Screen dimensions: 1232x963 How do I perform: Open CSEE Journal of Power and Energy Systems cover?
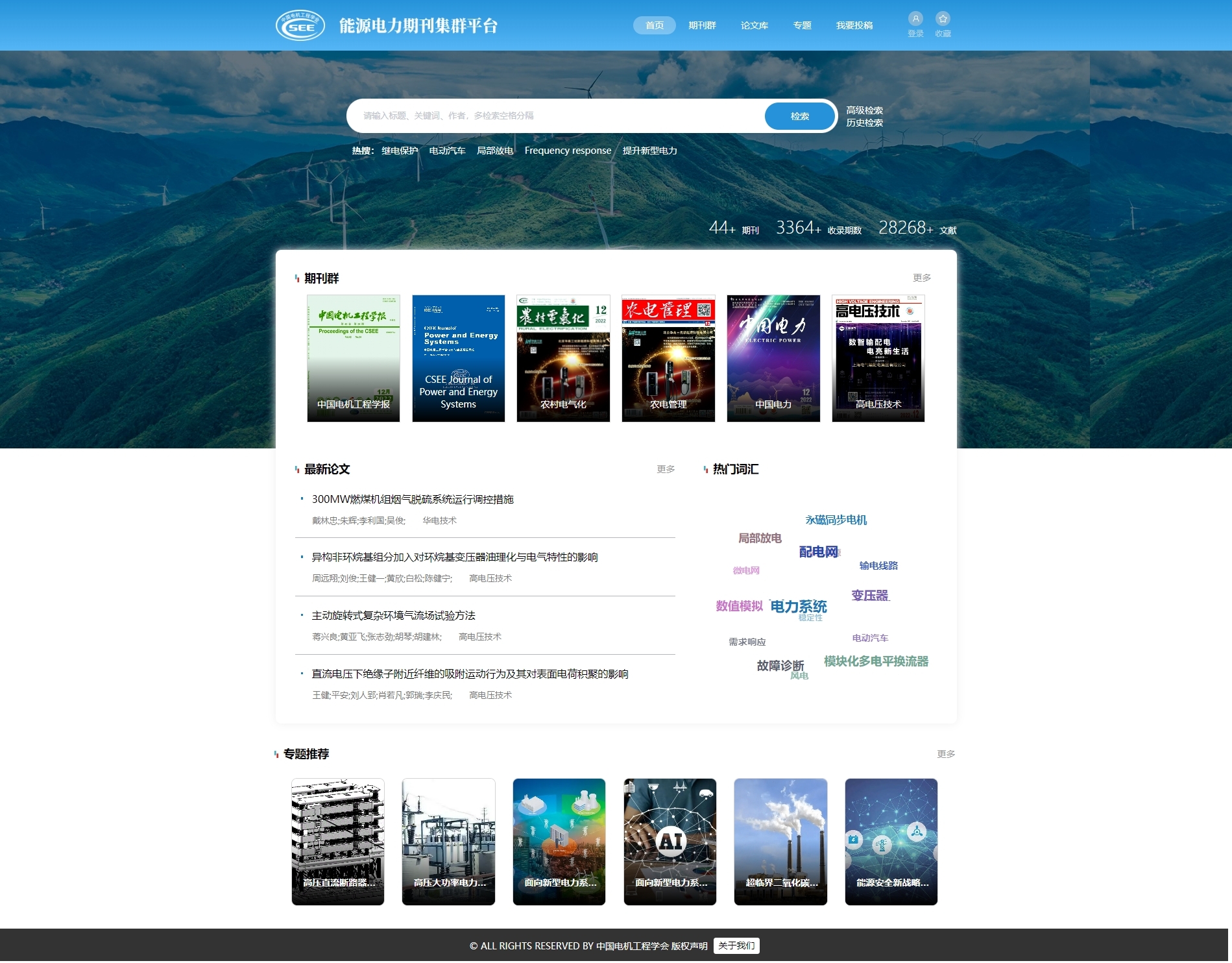[459, 358]
